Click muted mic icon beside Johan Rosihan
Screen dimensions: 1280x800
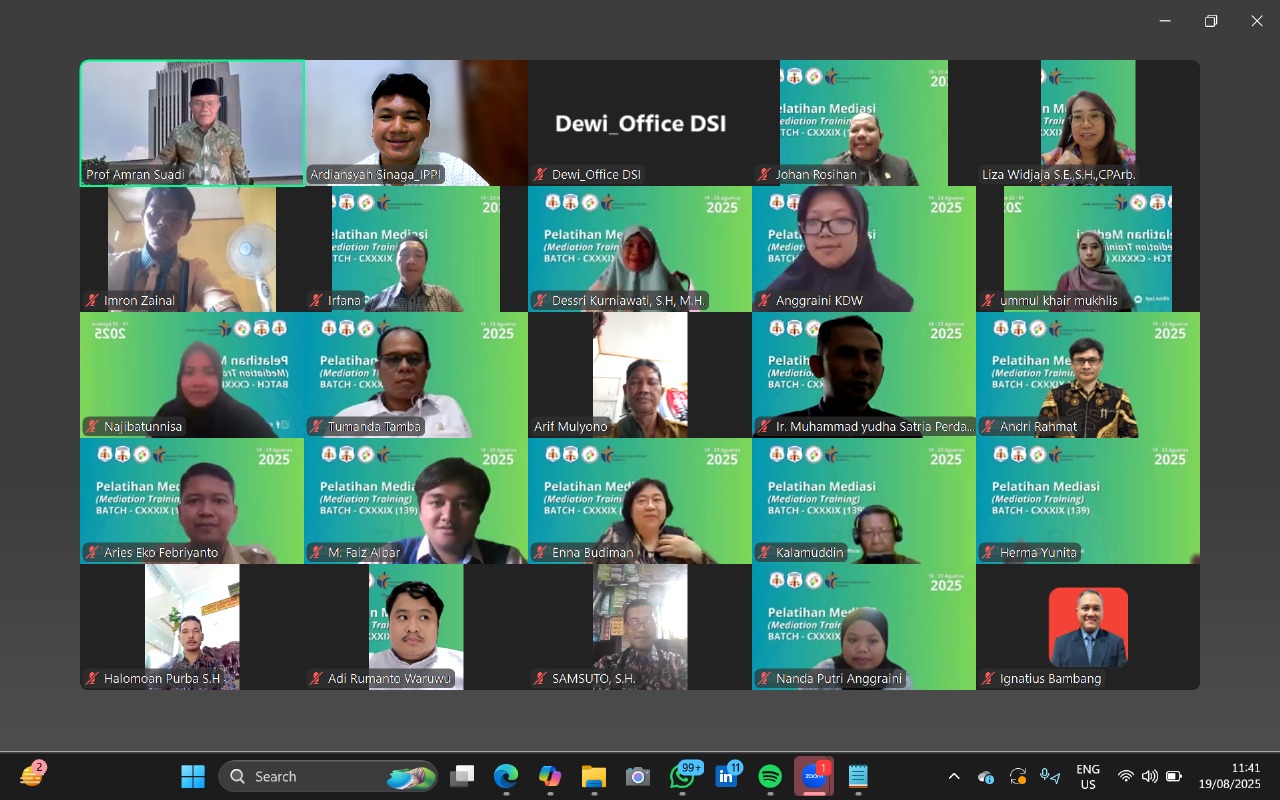coord(765,175)
